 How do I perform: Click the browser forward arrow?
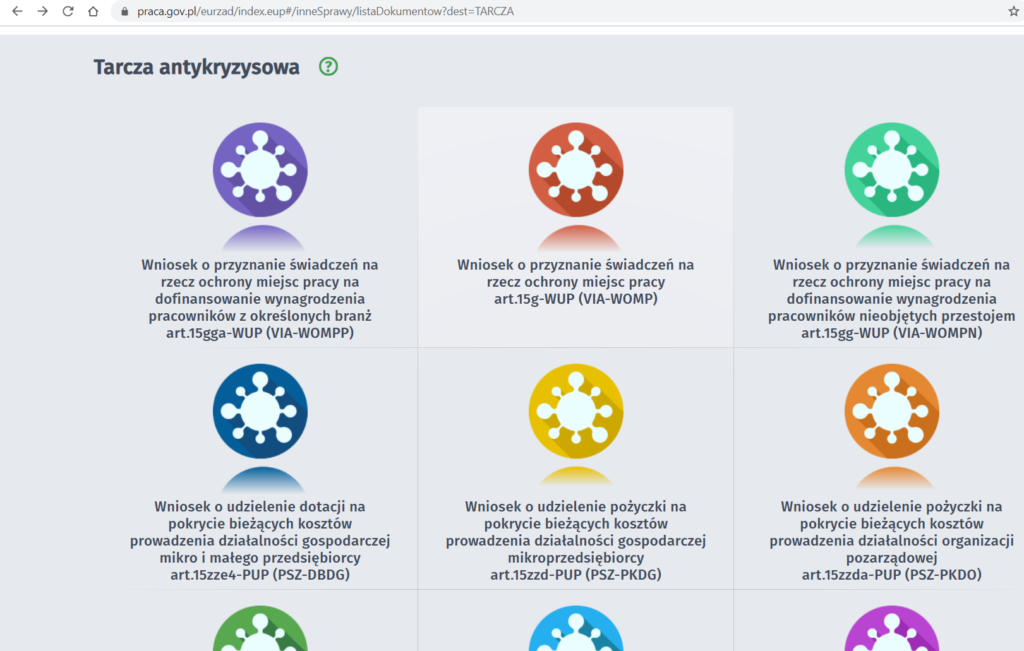click(x=42, y=11)
